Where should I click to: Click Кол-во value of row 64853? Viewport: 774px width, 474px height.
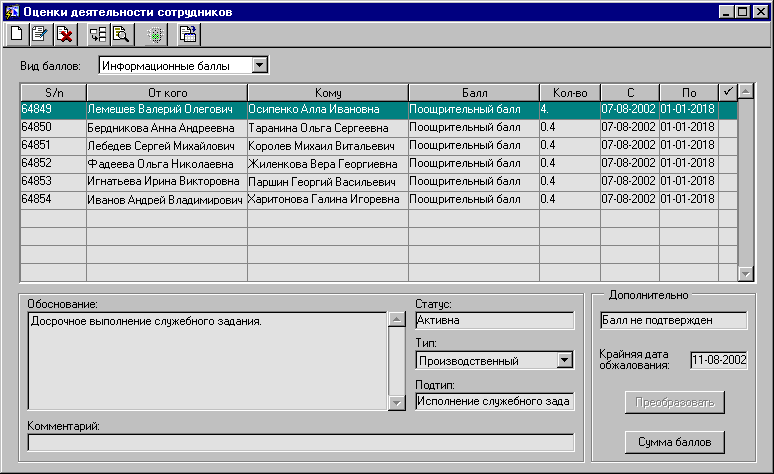pos(570,182)
